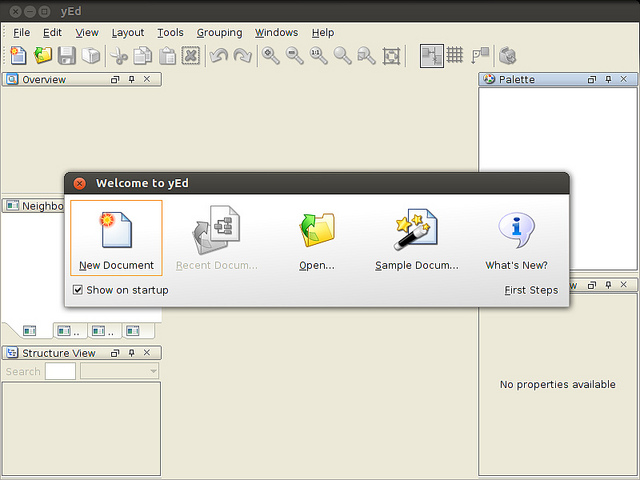Pin the Structure View panel
The image size is (640, 480).
131,353
